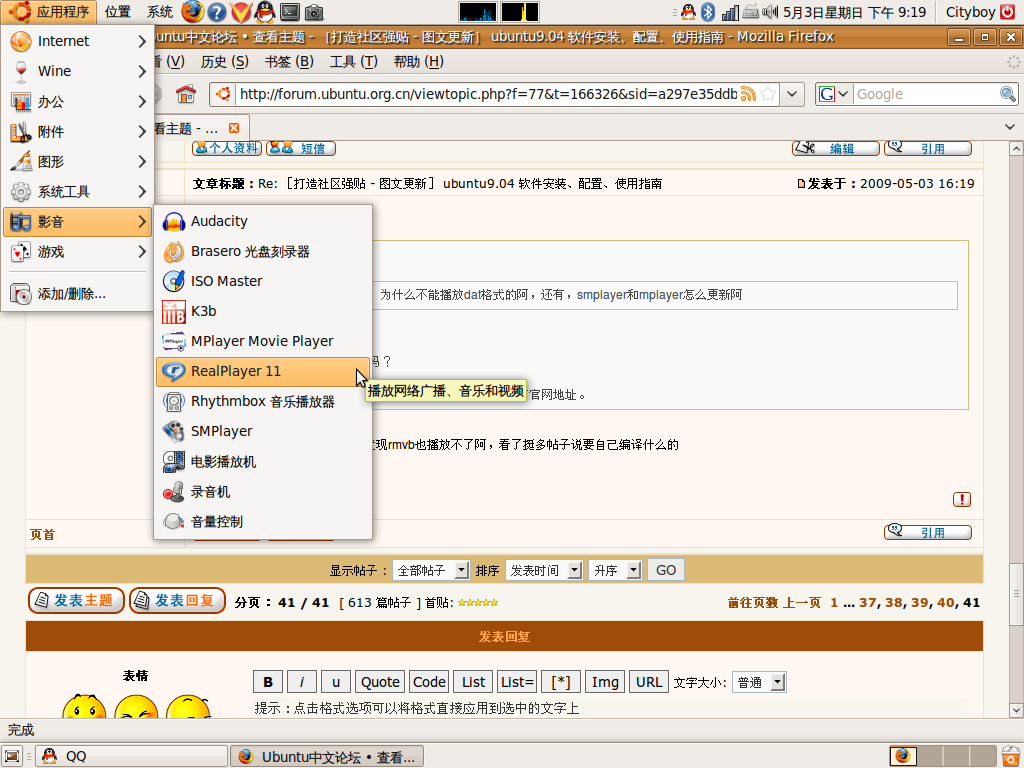This screenshot has height=768, width=1024.
Task: Click the RSS feed icon in address bar
Action: pos(748,94)
